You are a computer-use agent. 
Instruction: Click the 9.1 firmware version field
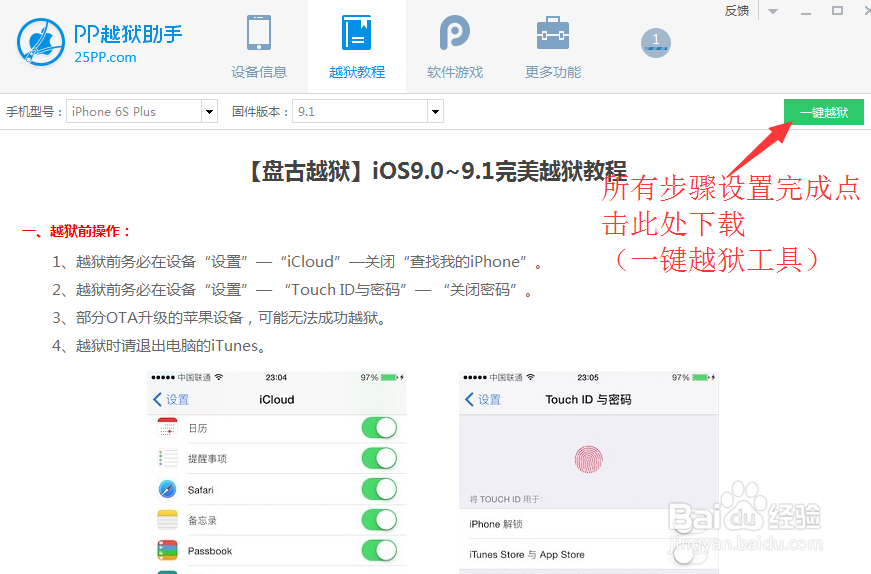360,111
